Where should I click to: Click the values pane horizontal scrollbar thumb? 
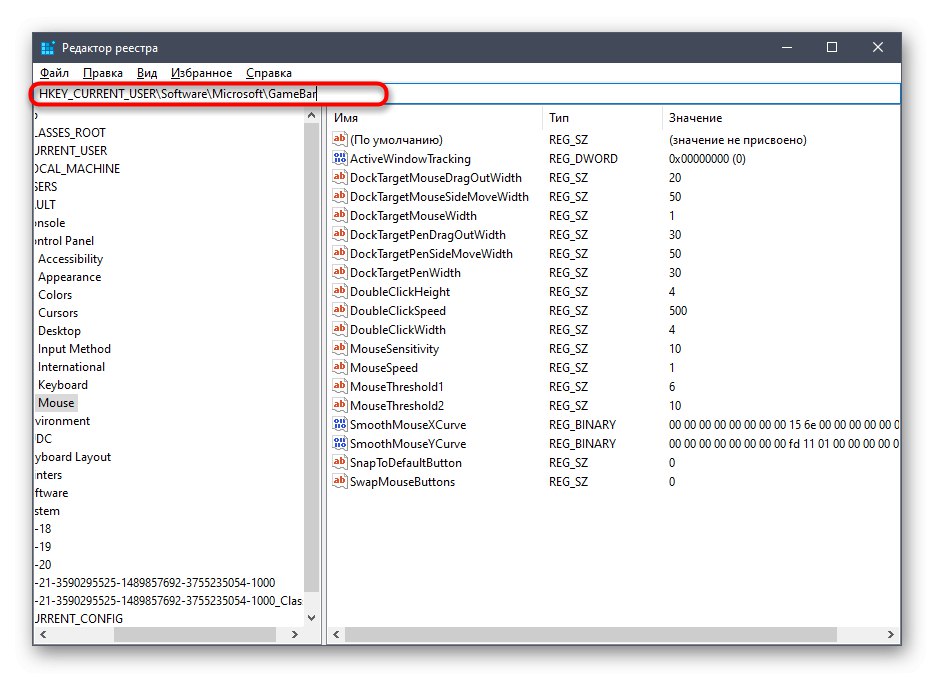[591, 635]
